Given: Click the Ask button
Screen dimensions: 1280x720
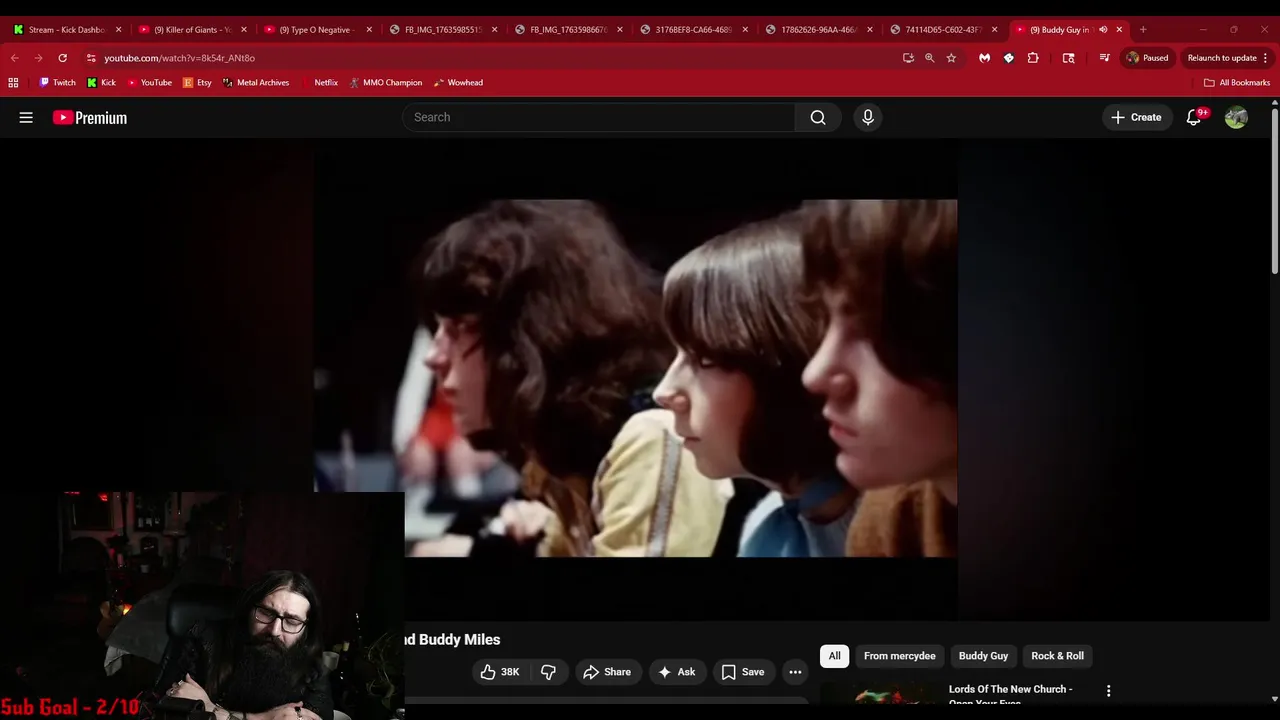Looking at the screenshot, I should (676, 672).
